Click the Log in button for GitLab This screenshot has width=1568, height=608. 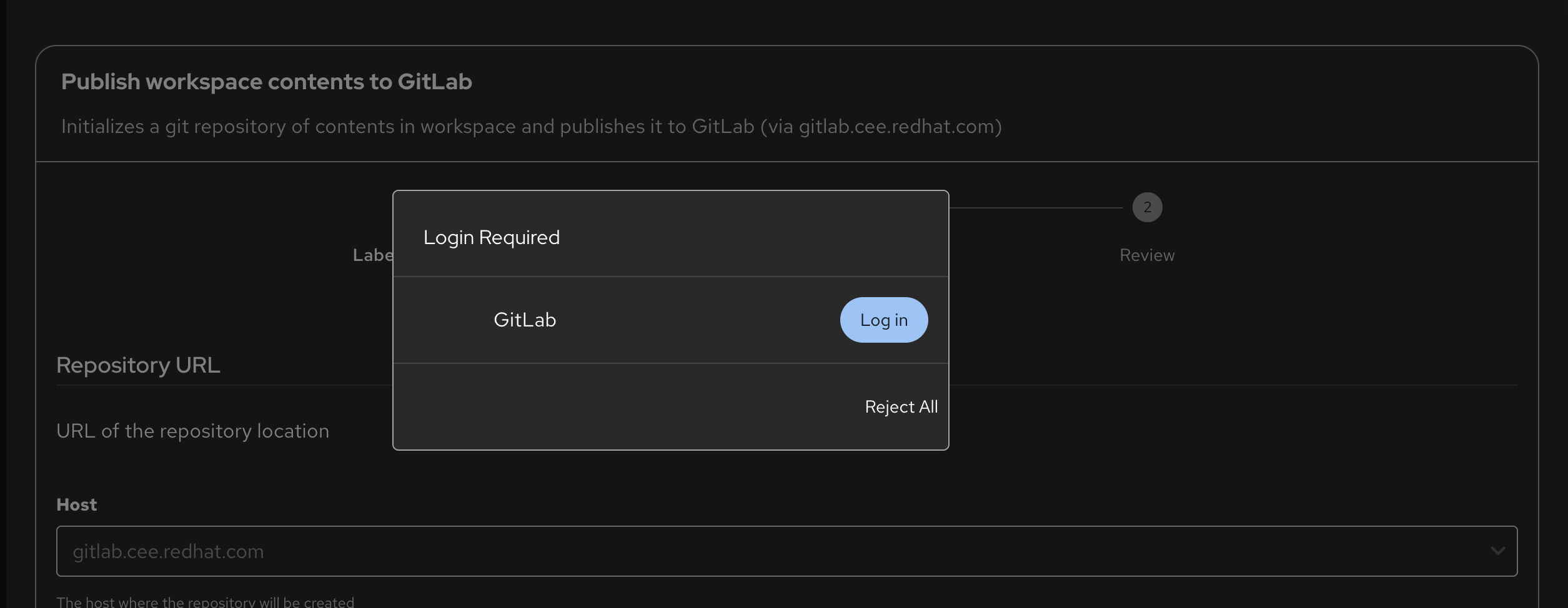click(883, 320)
